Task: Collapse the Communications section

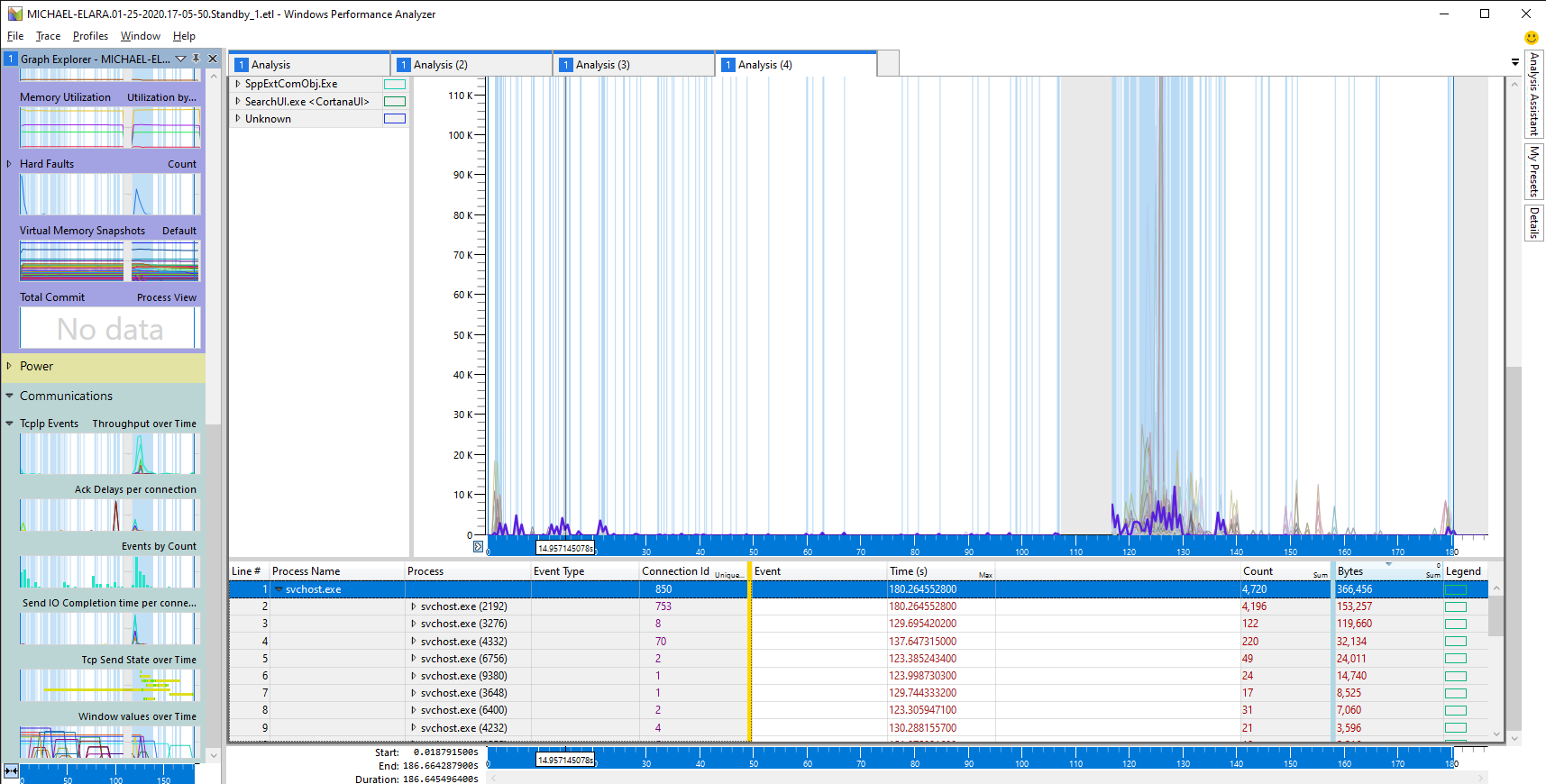Action: click(x=9, y=396)
